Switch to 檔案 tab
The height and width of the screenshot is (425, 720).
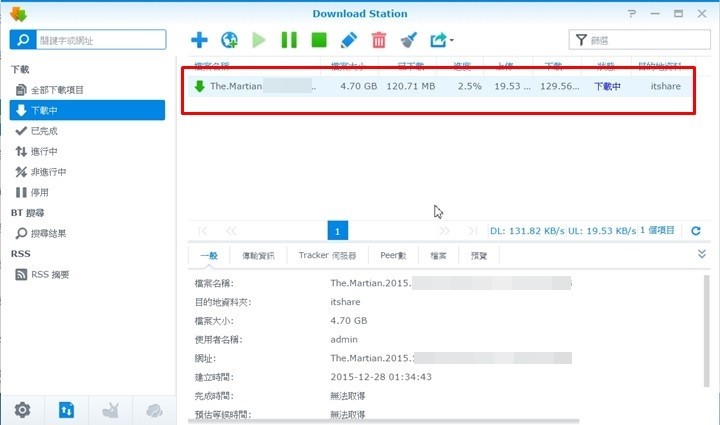[438, 256]
